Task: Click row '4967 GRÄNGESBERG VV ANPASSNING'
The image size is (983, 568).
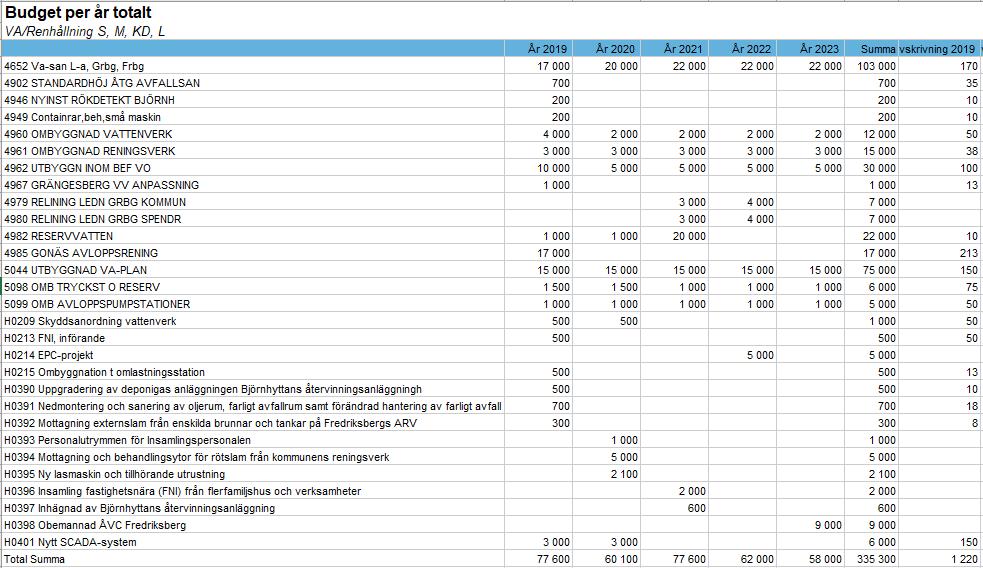Action: tap(492, 185)
